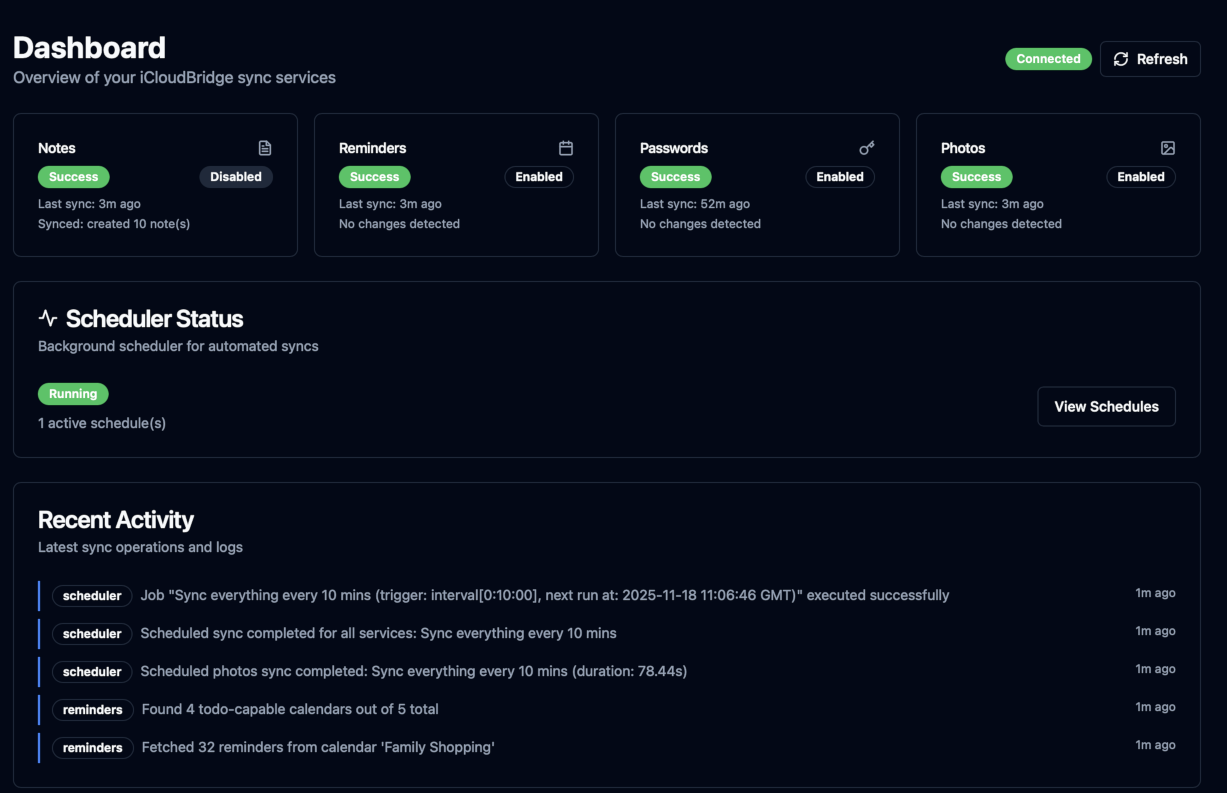Click the reminders tag on todo-capable calendars entry
Screen dimensions: 1227x793
pos(93,710)
